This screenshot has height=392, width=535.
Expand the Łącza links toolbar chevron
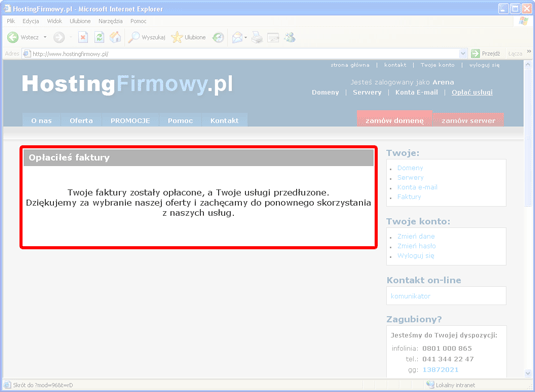tap(529, 52)
